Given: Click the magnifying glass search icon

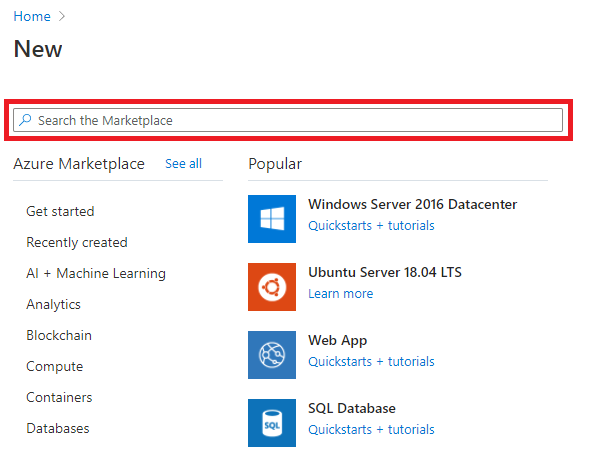Looking at the screenshot, I should [25, 120].
